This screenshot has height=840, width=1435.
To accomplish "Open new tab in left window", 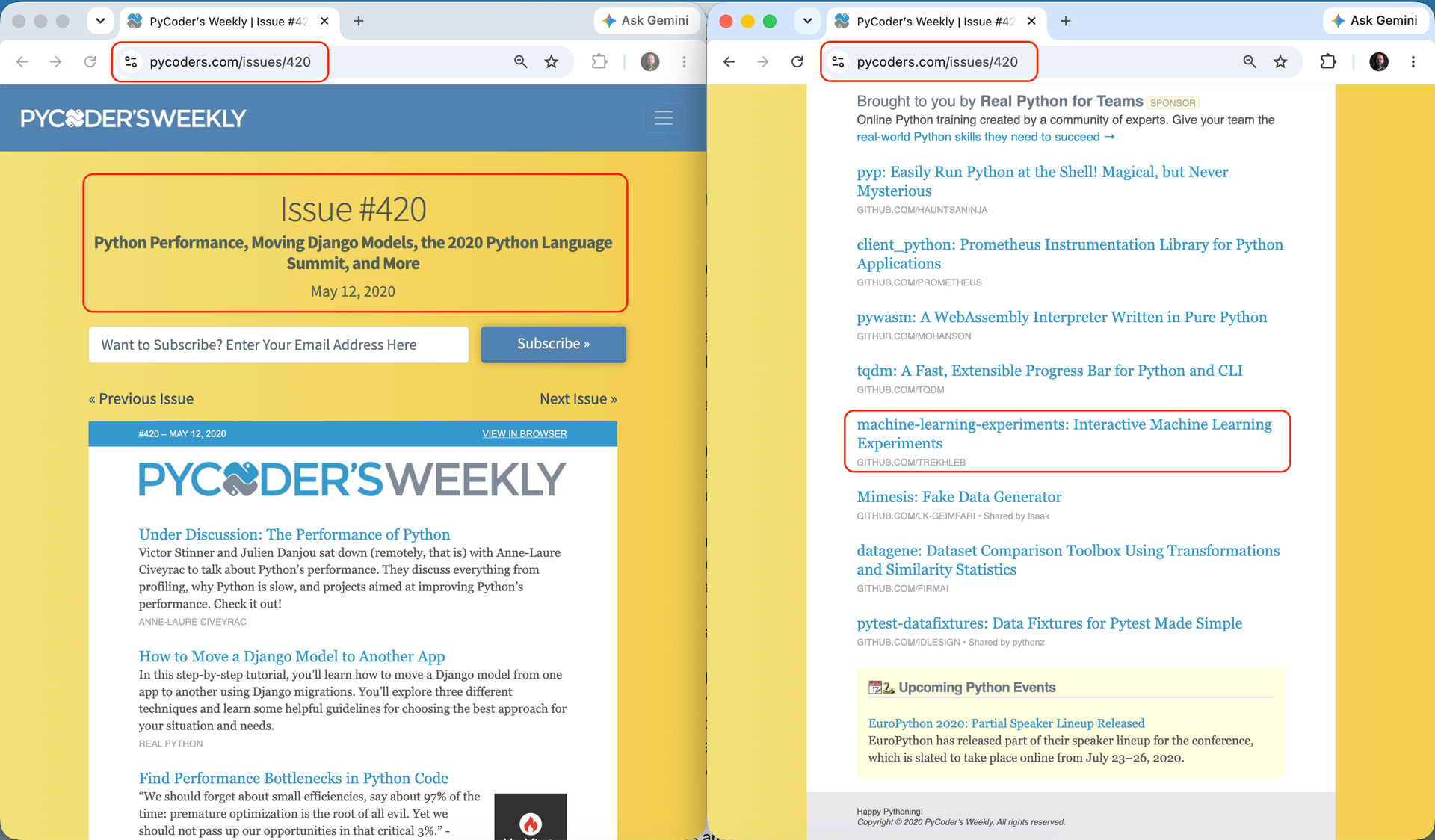I will (359, 21).
